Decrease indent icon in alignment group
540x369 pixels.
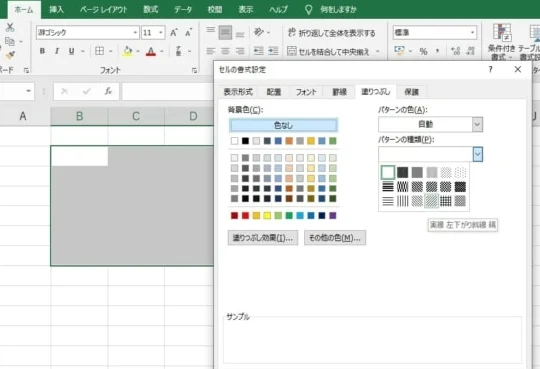[259, 51]
